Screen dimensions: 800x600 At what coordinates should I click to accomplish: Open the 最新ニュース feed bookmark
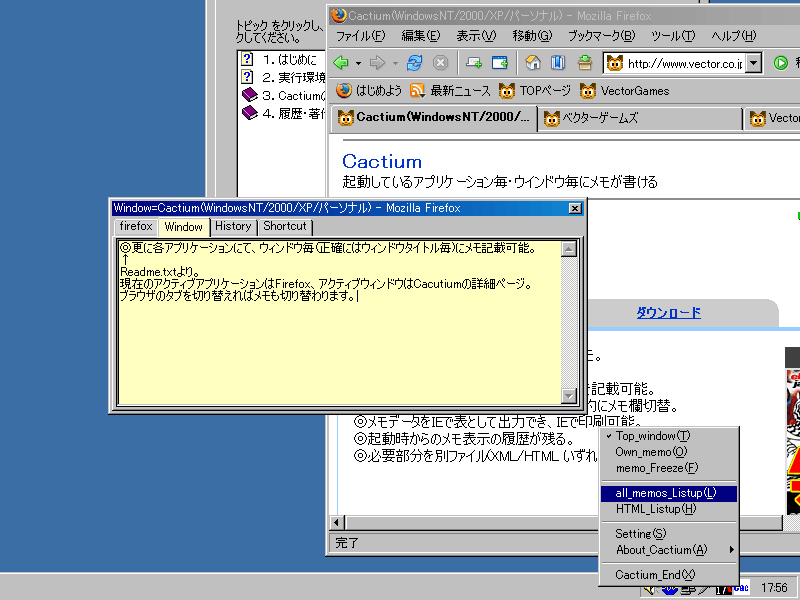(x=450, y=91)
